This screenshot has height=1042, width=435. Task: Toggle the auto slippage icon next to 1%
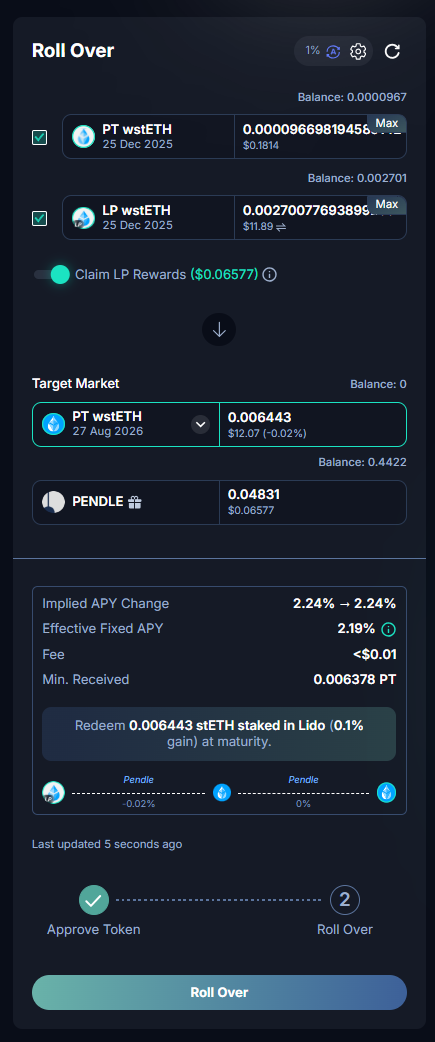coord(333,51)
